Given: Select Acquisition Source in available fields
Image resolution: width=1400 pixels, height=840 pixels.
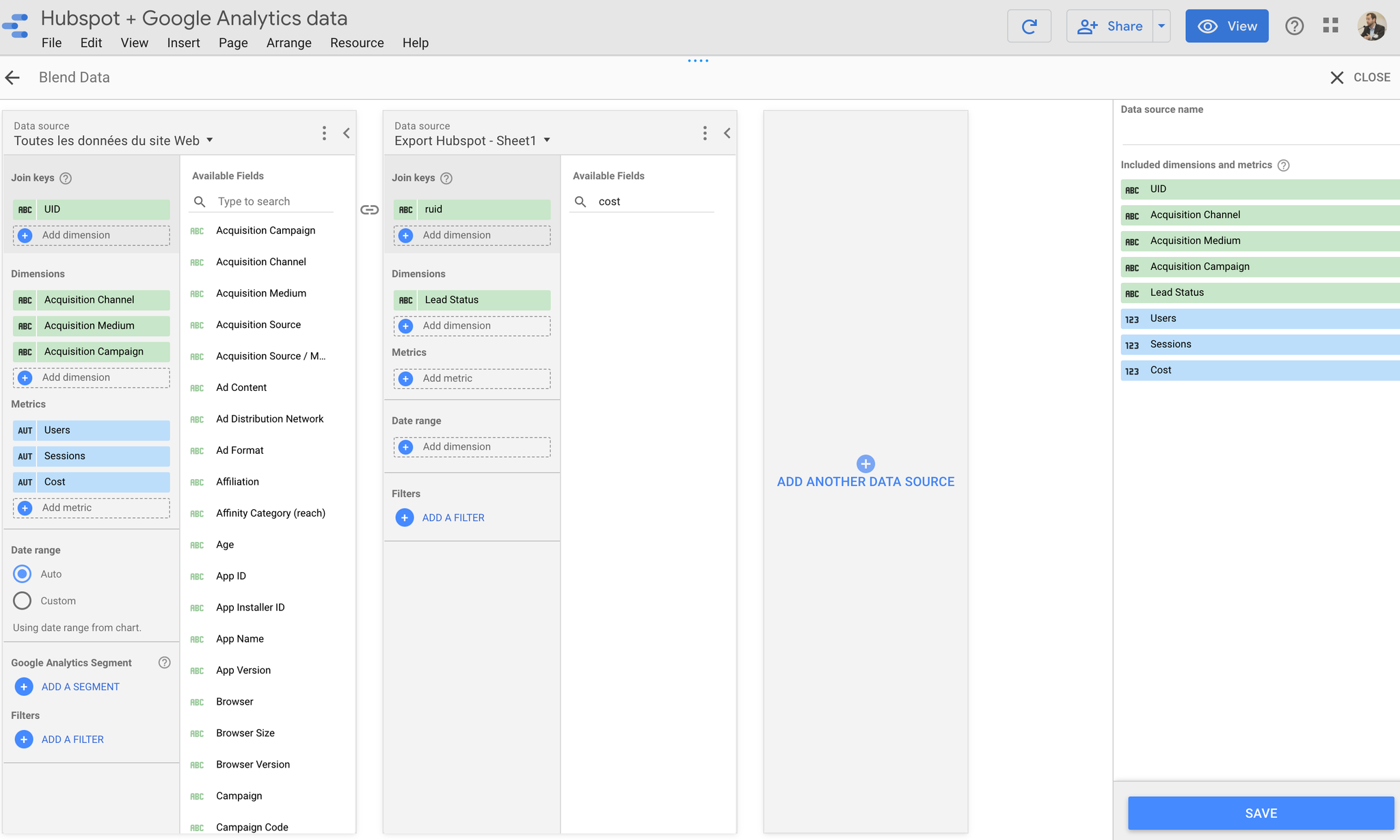Looking at the screenshot, I should coord(258,325).
